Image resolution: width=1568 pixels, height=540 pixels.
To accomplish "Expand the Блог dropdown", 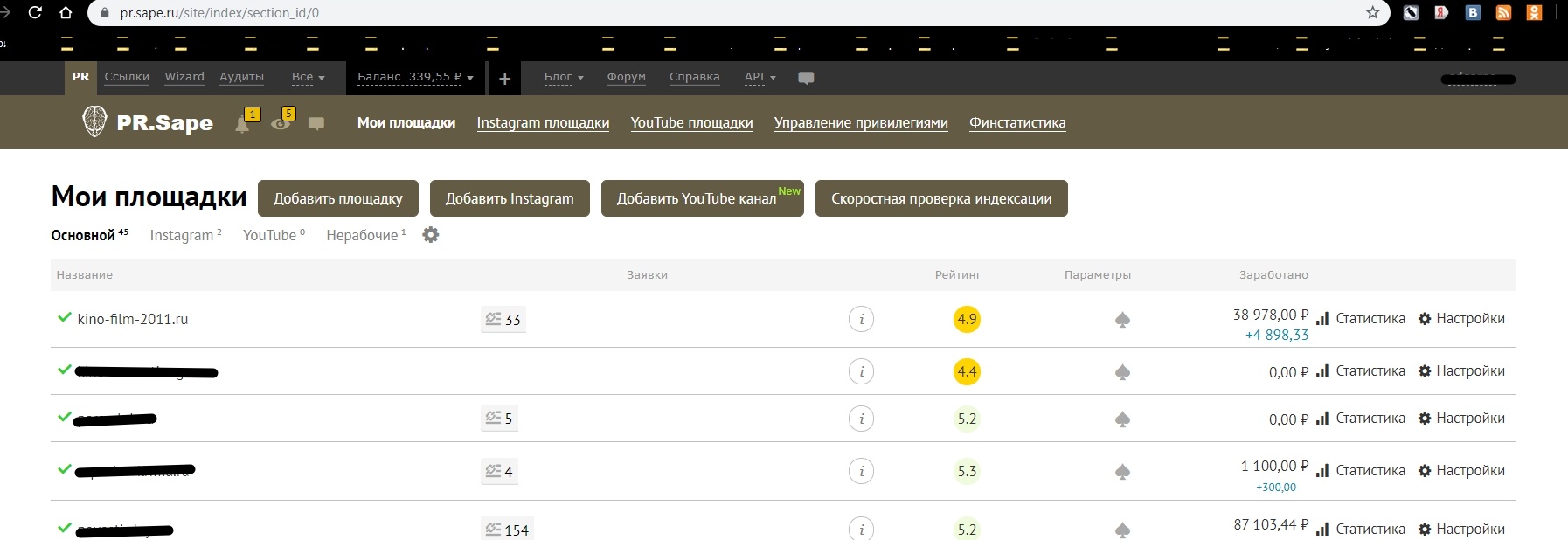I will pos(564,77).
